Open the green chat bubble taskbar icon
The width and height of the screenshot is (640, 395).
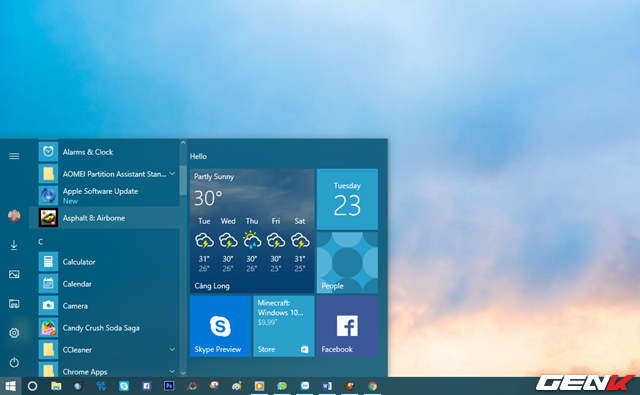(282, 386)
